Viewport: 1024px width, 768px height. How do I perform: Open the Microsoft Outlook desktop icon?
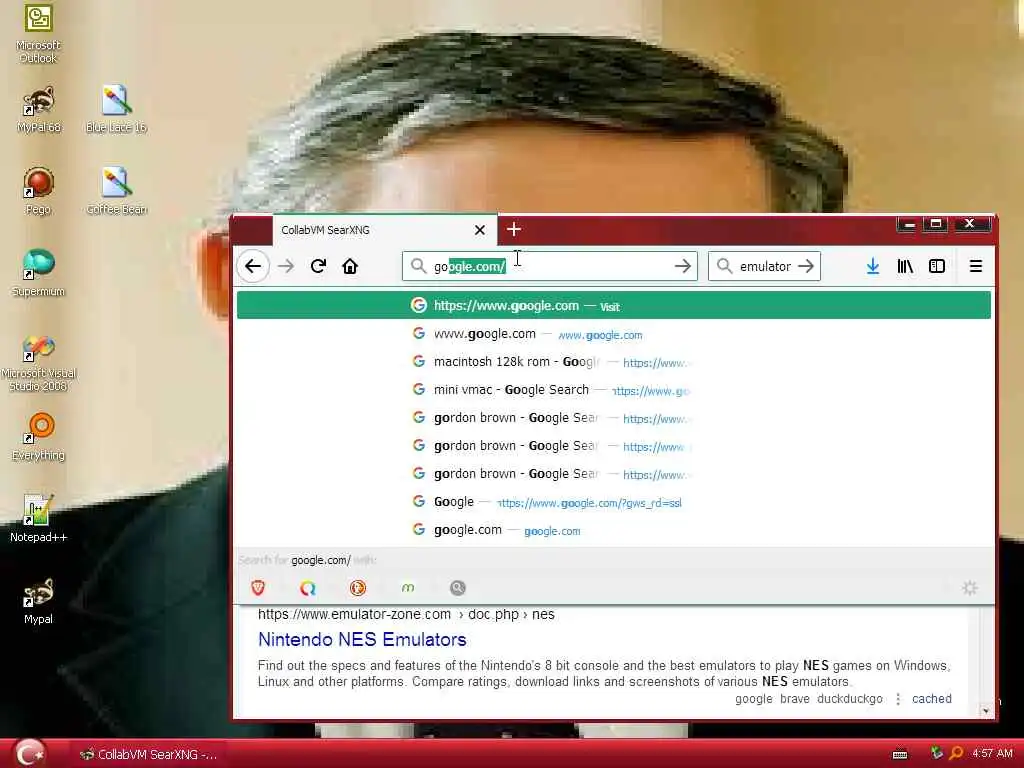click(38, 33)
